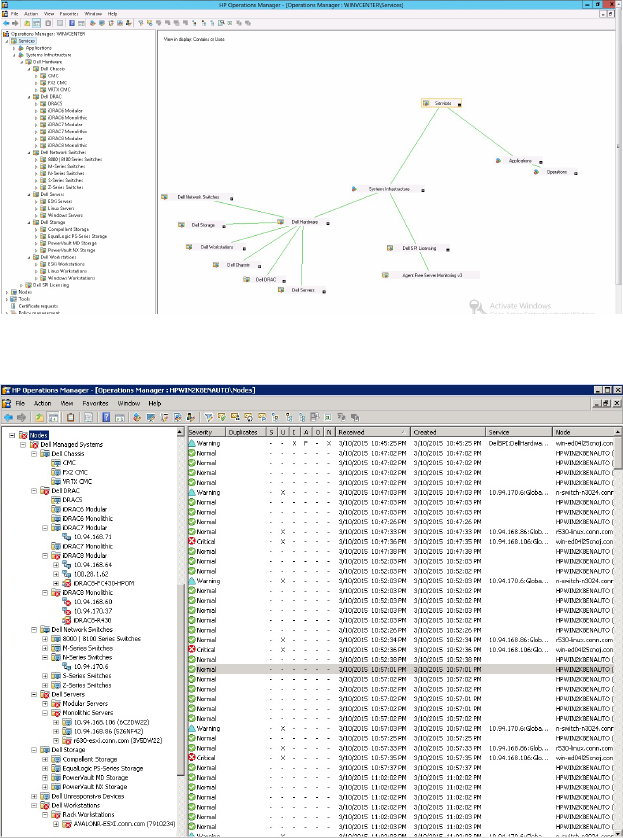
Task: Click Dell Hardware node icon in service map
Action: pos(280,222)
